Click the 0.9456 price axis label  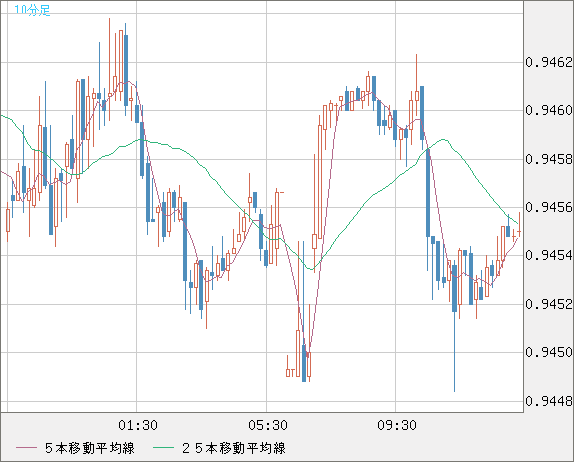(549, 207)
